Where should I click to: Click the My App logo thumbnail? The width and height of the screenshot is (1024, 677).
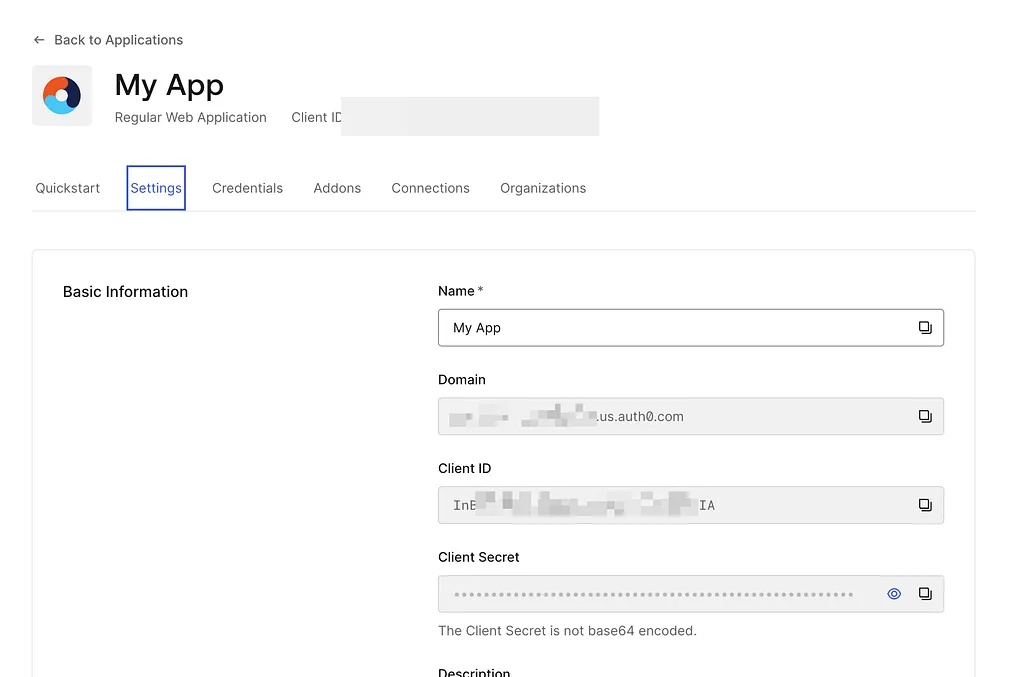[62, 95]
